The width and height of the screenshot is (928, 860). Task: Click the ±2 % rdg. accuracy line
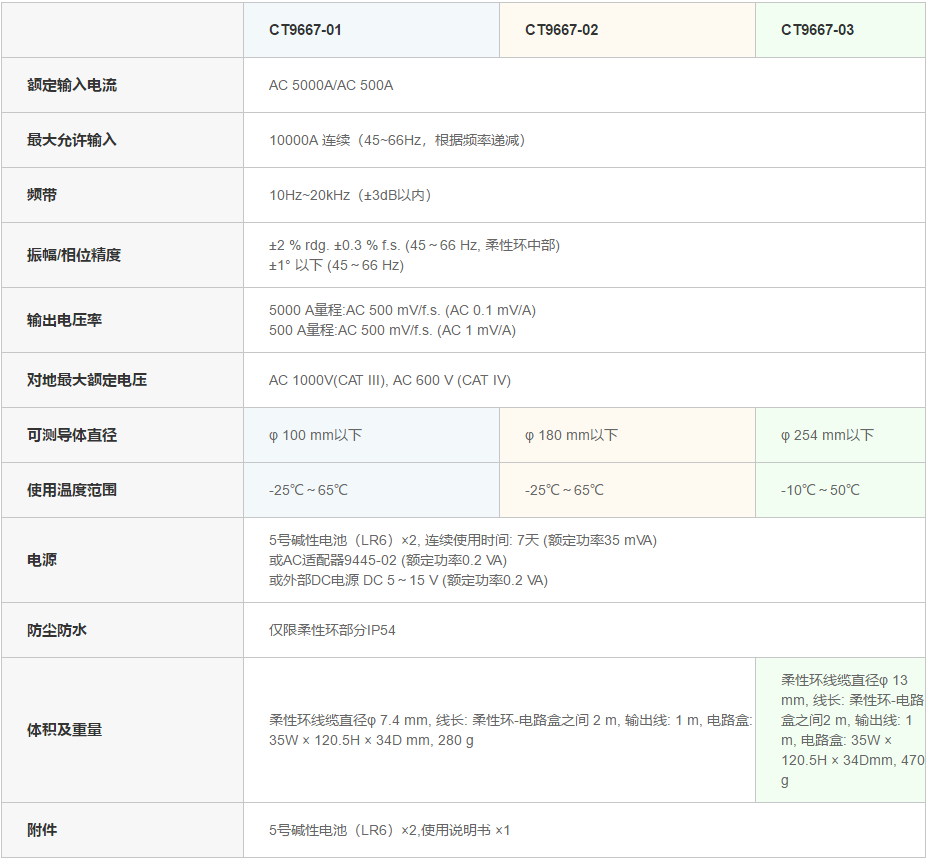coord(414,245)
